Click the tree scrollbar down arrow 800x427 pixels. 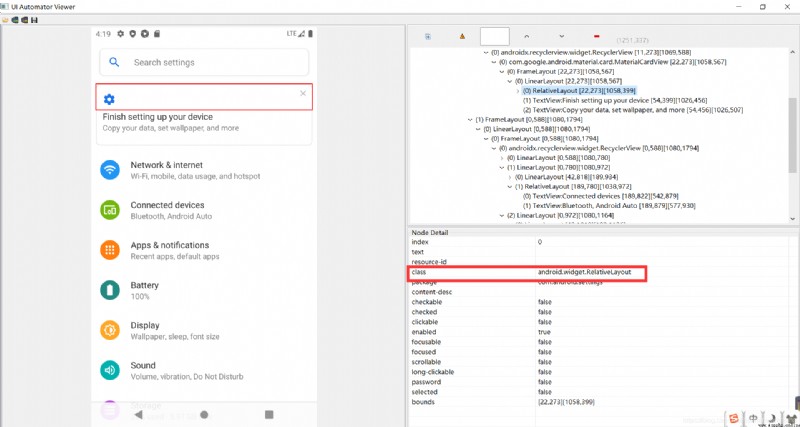(x=792, y=218)
